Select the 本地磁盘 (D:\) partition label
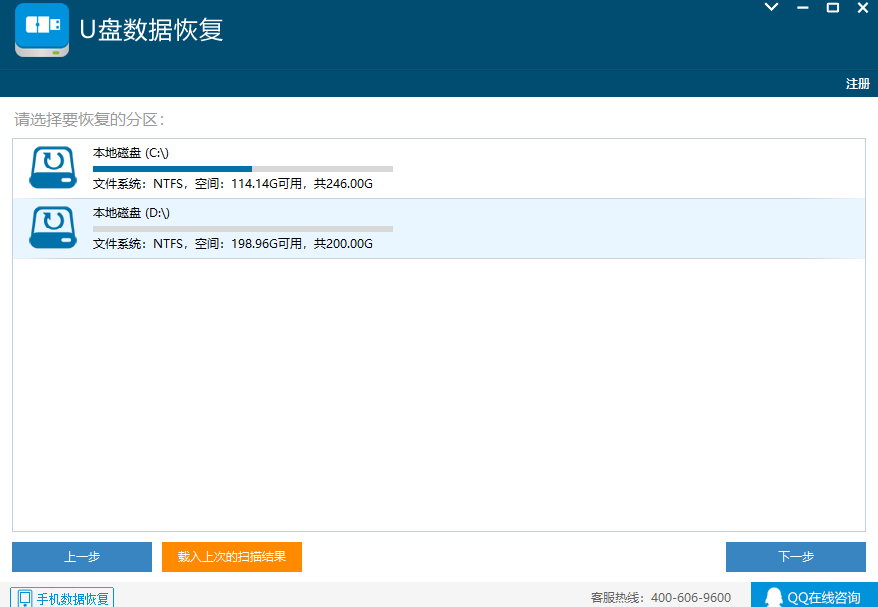 point(131,213)
